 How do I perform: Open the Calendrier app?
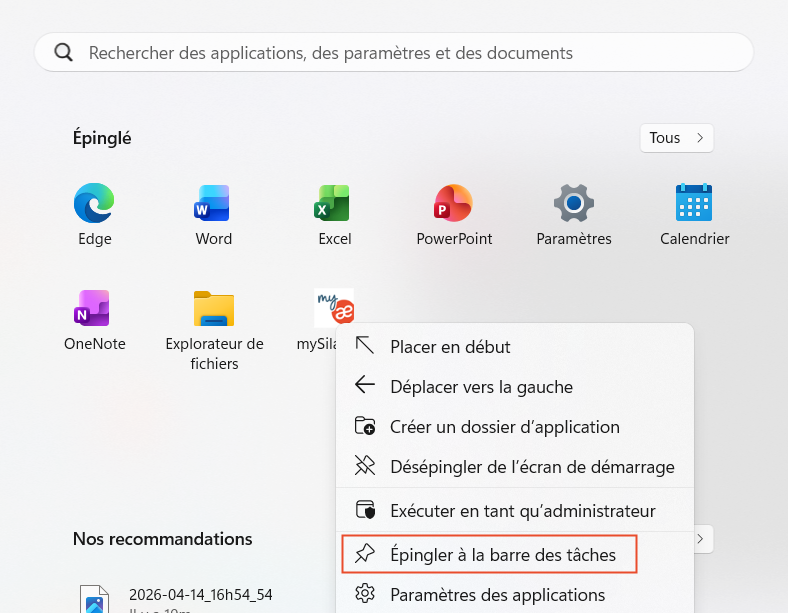point(694,203)
